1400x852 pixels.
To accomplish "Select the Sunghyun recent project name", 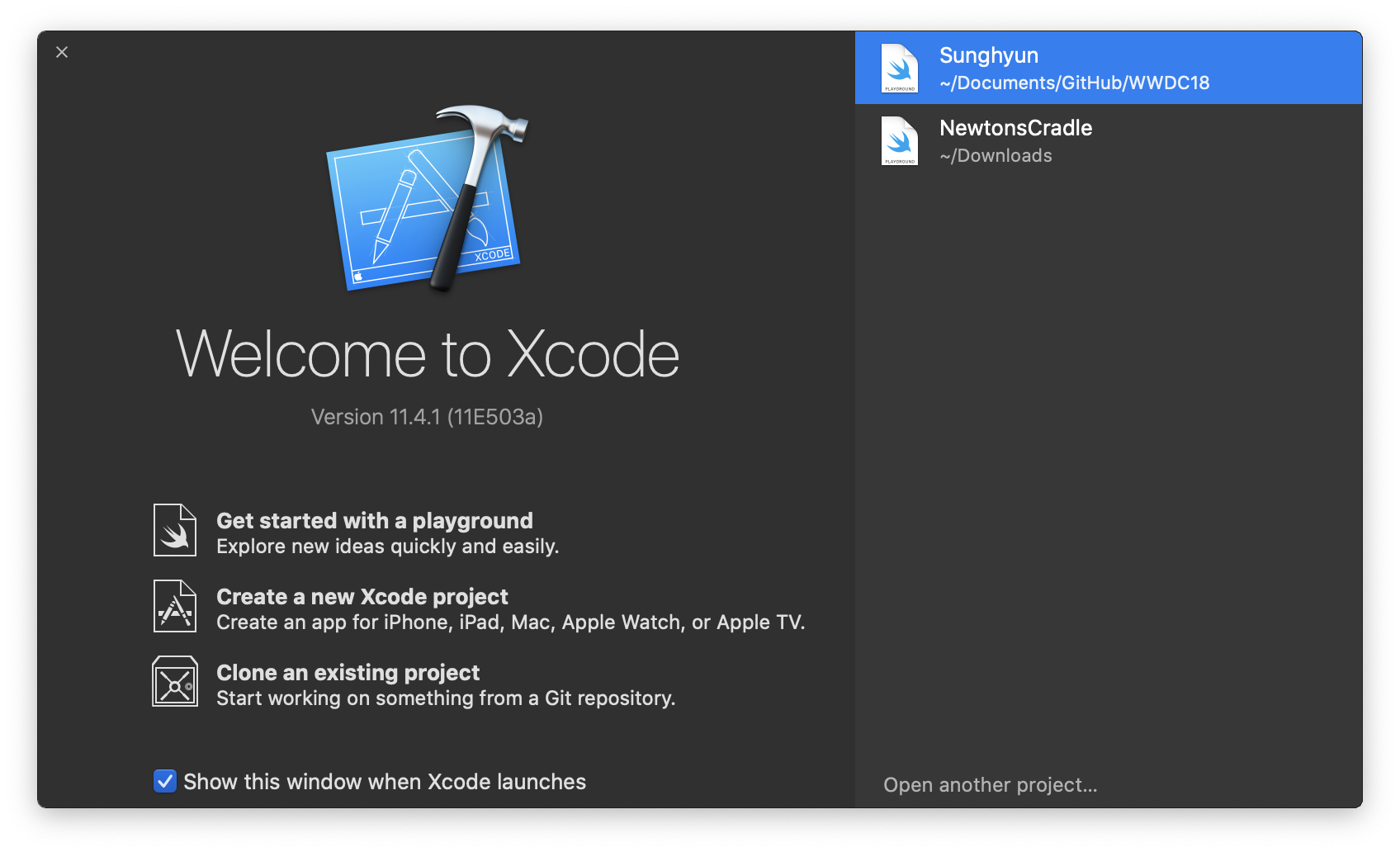I will 989,55.
